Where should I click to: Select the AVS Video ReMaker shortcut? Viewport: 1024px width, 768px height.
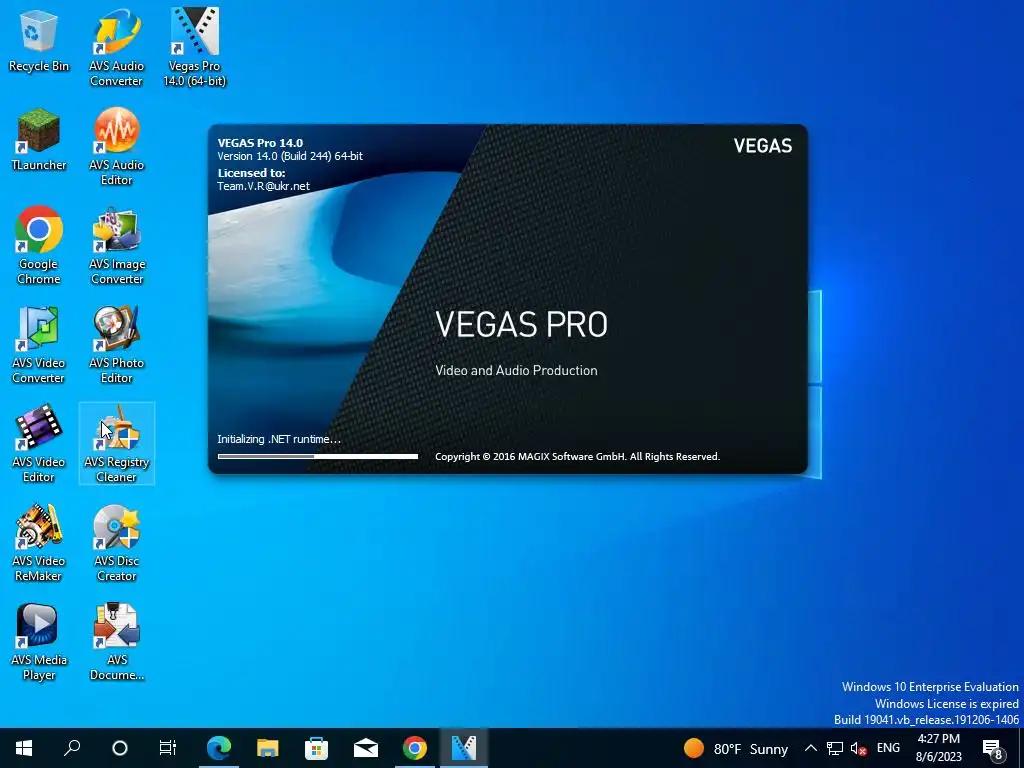tap(39, 543)
